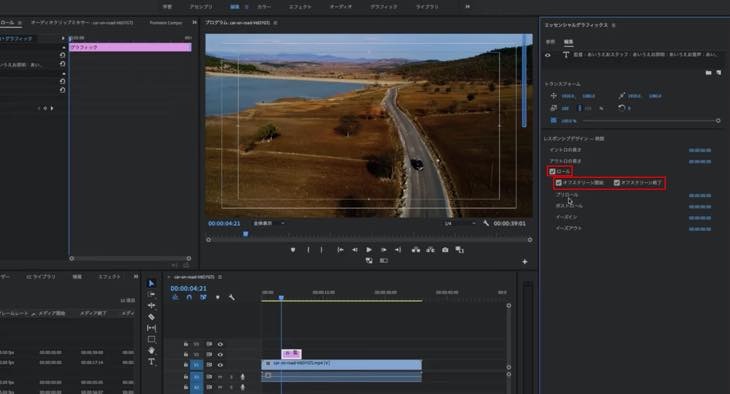Open program monitor zoom level dropdown
The height and width of the screenshot is (394, 730).
[268, 224]
